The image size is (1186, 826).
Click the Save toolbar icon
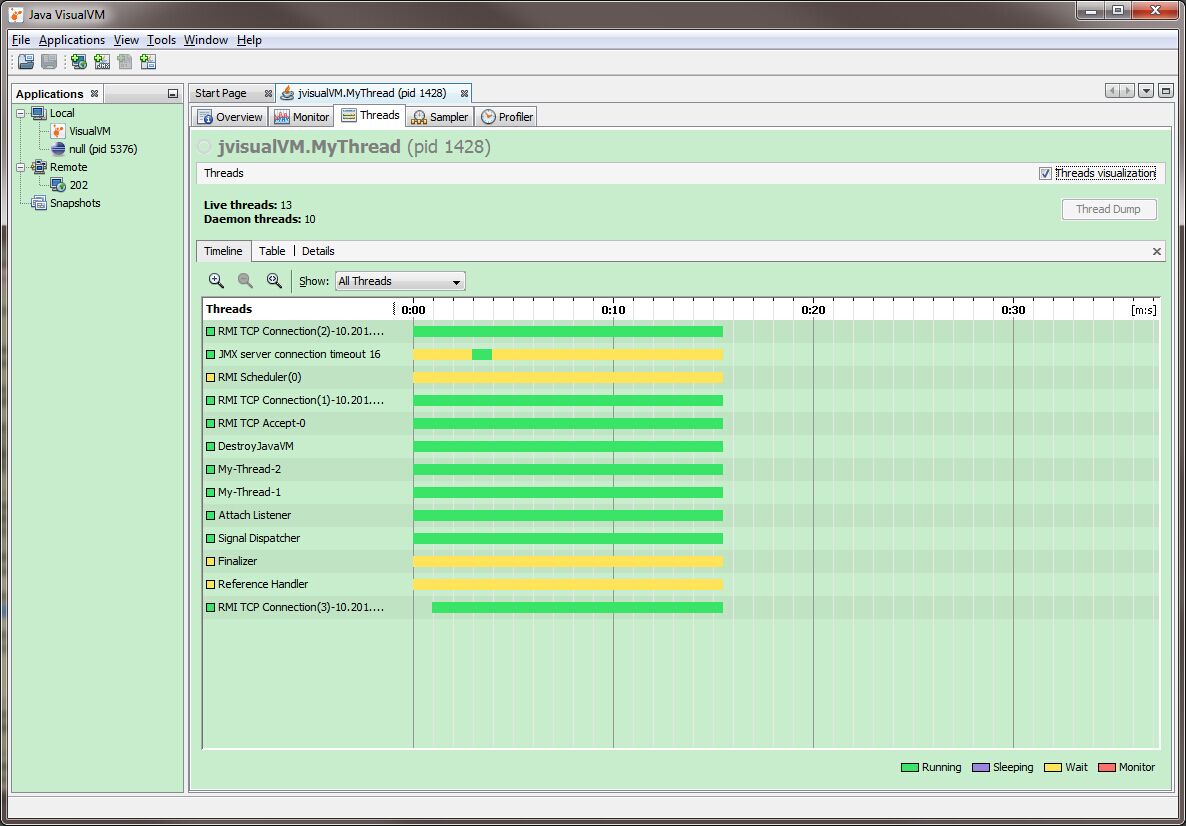49,62
